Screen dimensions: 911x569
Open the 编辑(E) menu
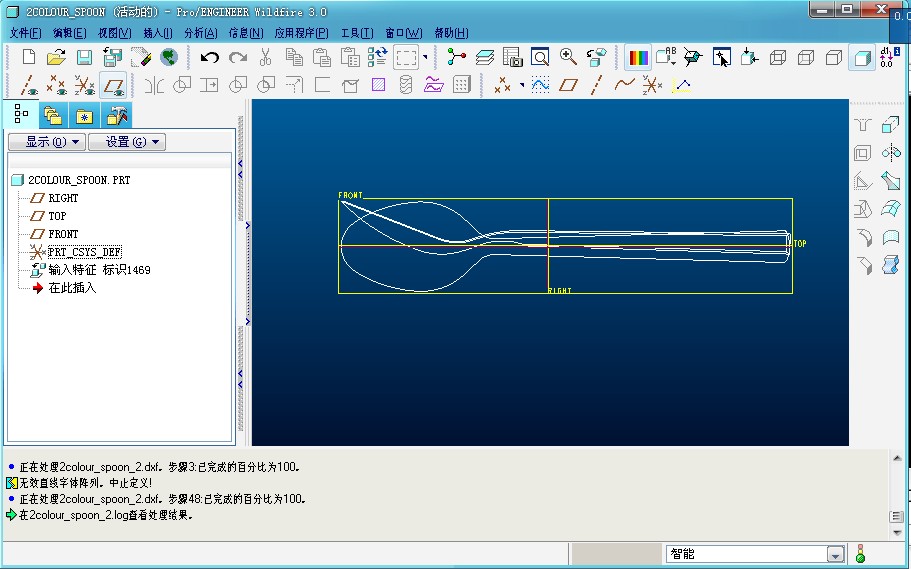70,33
